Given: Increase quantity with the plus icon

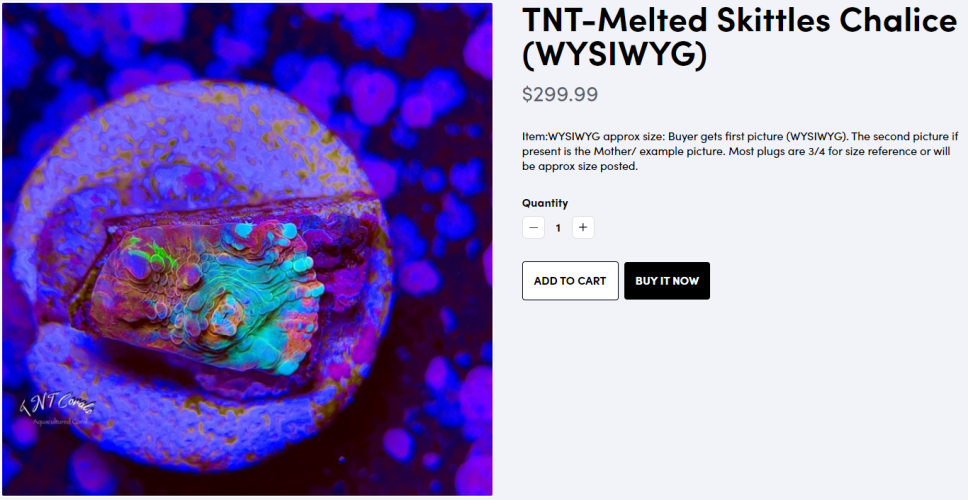Looking at the screenshot, I should [x=583, y=228].
